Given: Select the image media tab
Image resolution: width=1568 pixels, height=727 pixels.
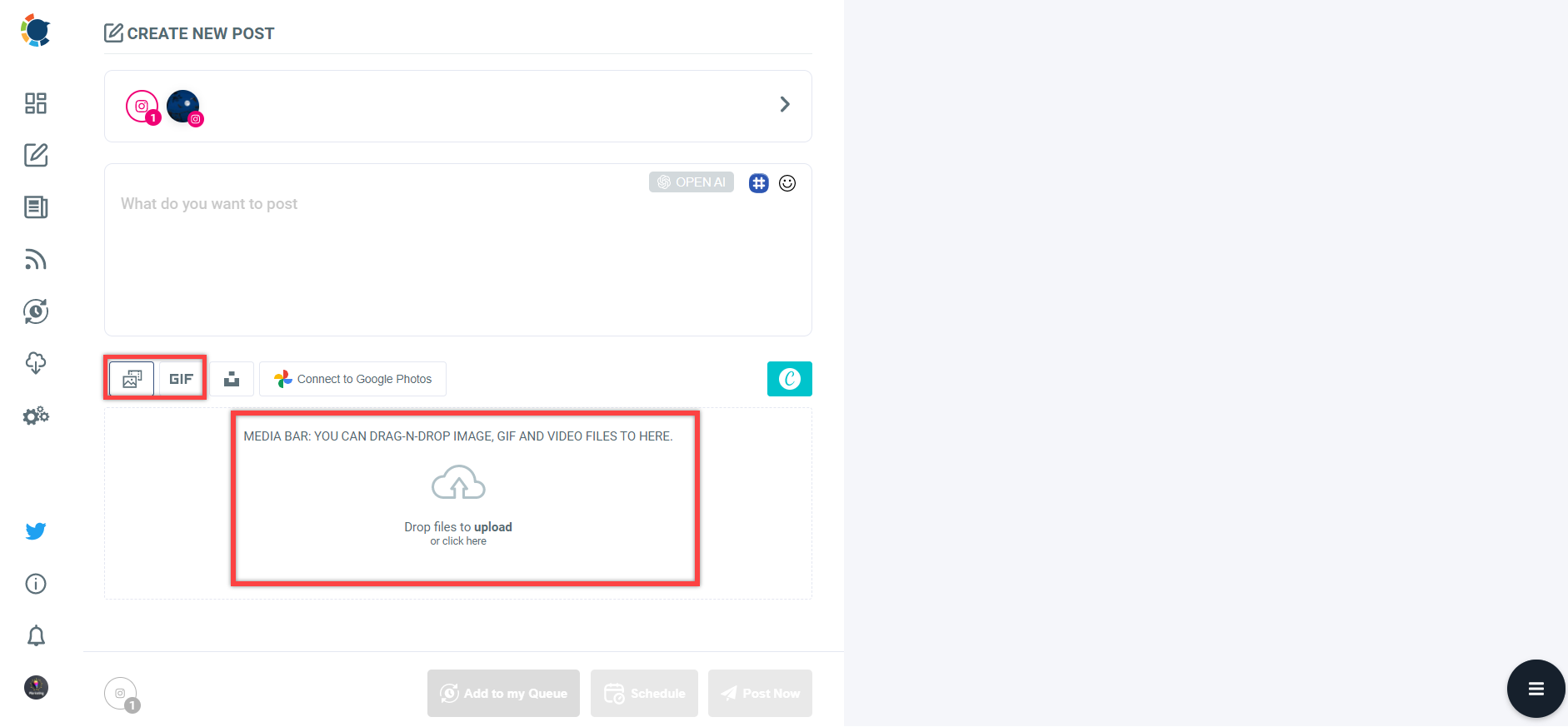Looking at the screenshot, I should (x=132, y=379).
